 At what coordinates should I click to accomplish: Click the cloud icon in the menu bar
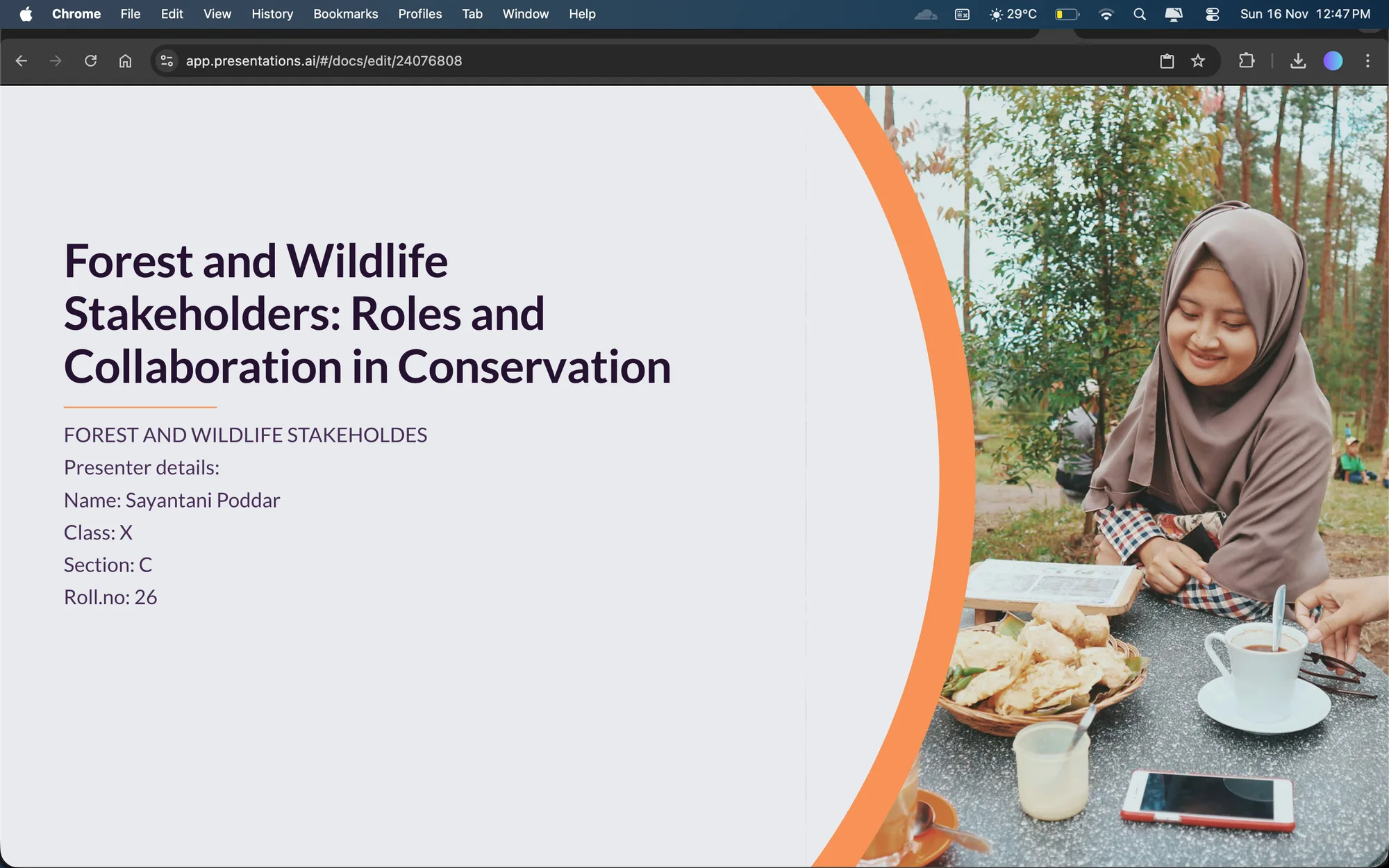point(926,14)
